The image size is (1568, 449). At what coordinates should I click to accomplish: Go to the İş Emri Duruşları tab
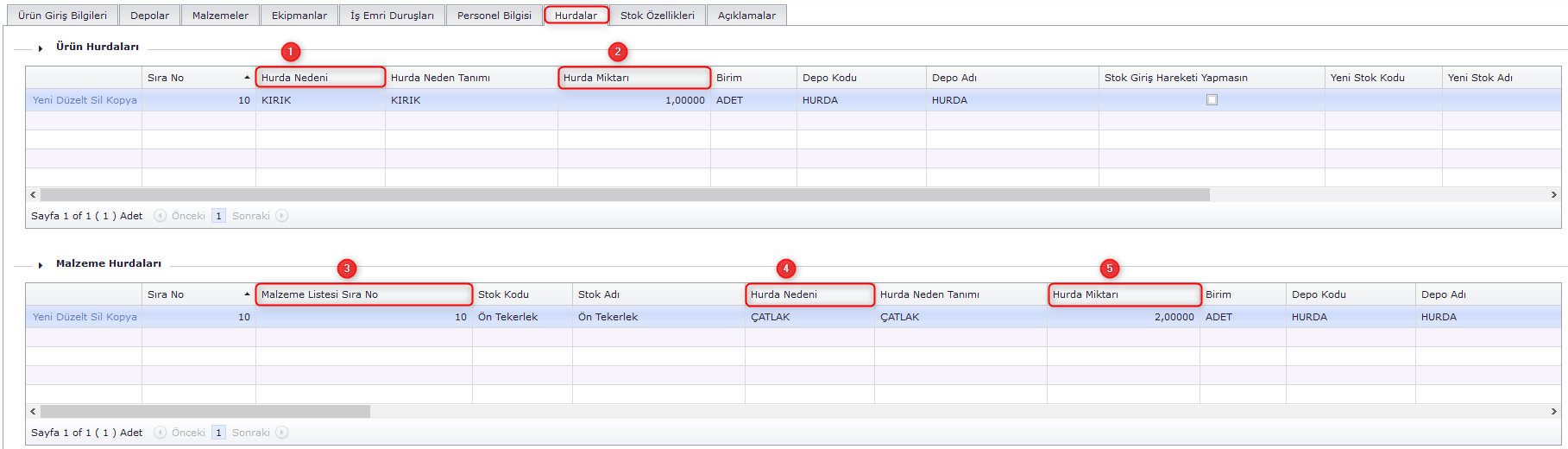(392, 16)
